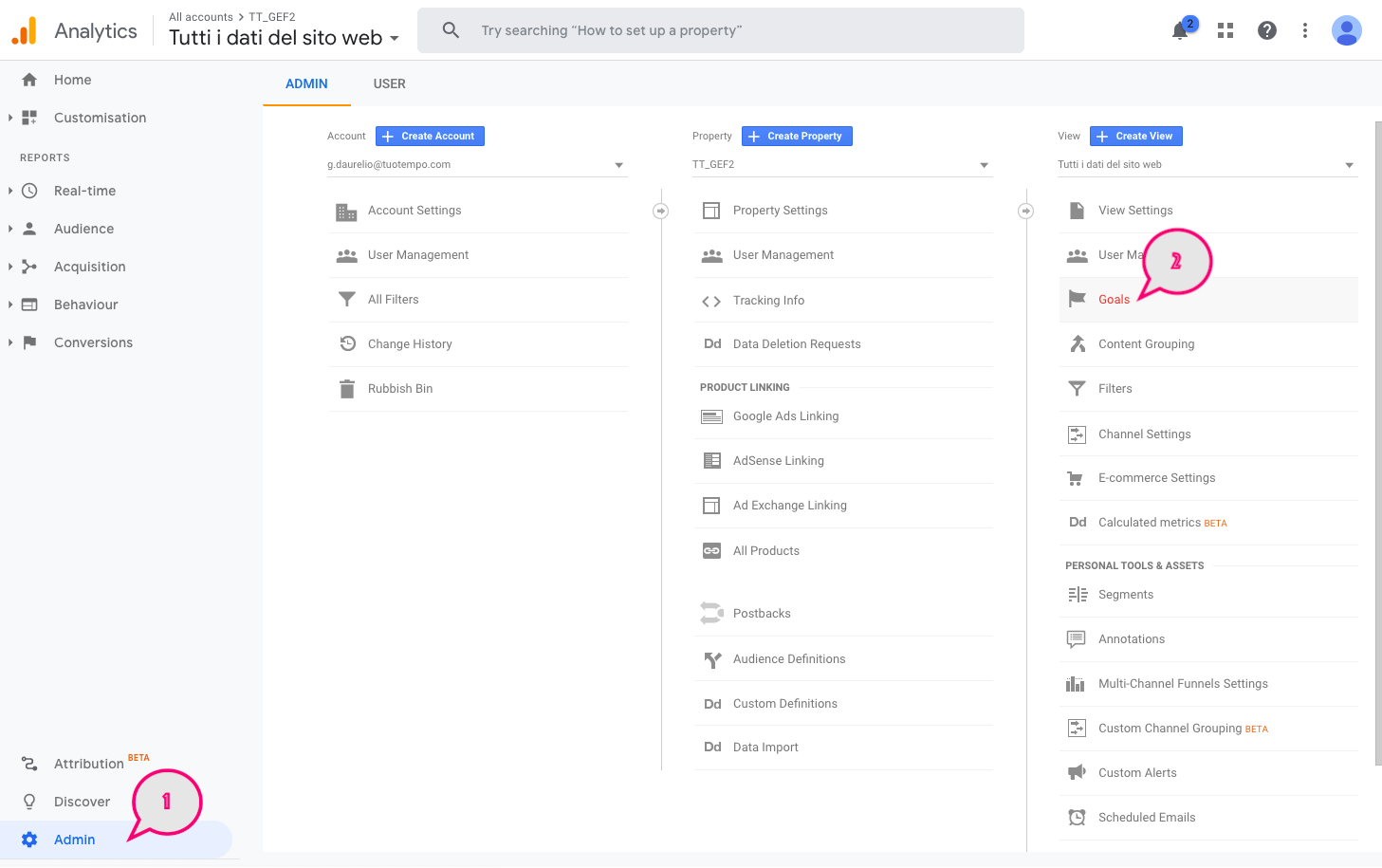Click the E-commerce Settings cart icon
This screenshot has width=1382, height=868.
[x=1076, y=478]
